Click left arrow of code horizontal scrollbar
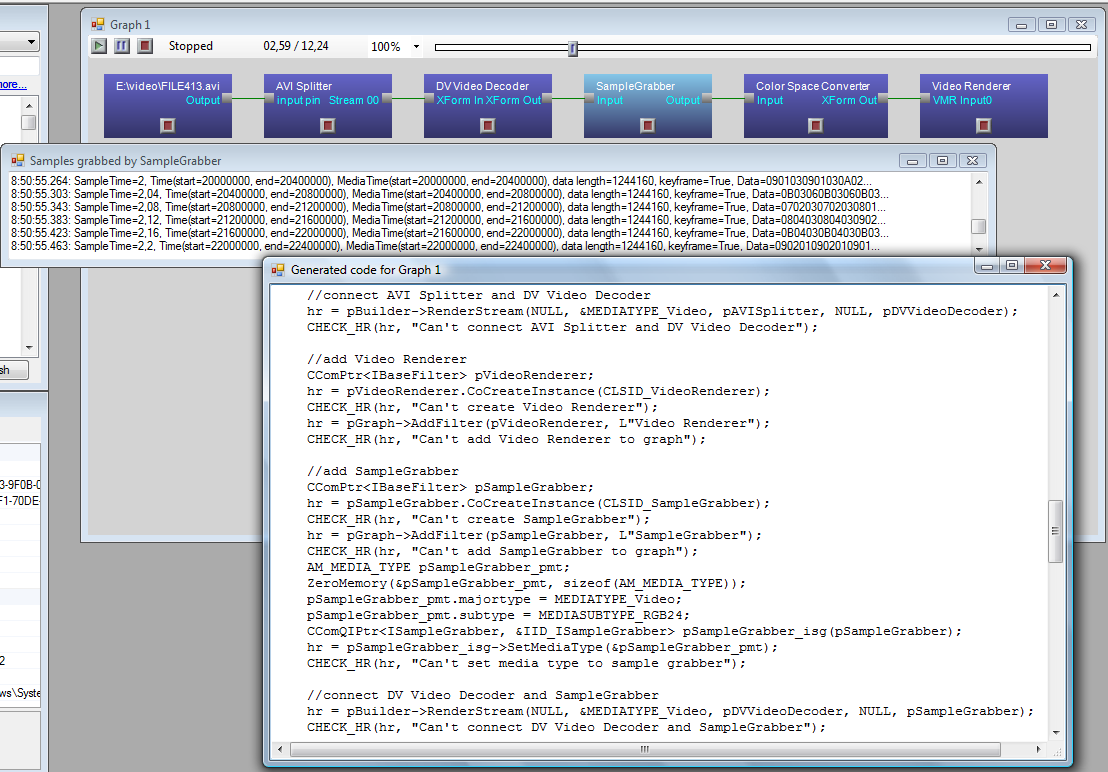This screenshot has height=772, width=1108. click(281, 749)
